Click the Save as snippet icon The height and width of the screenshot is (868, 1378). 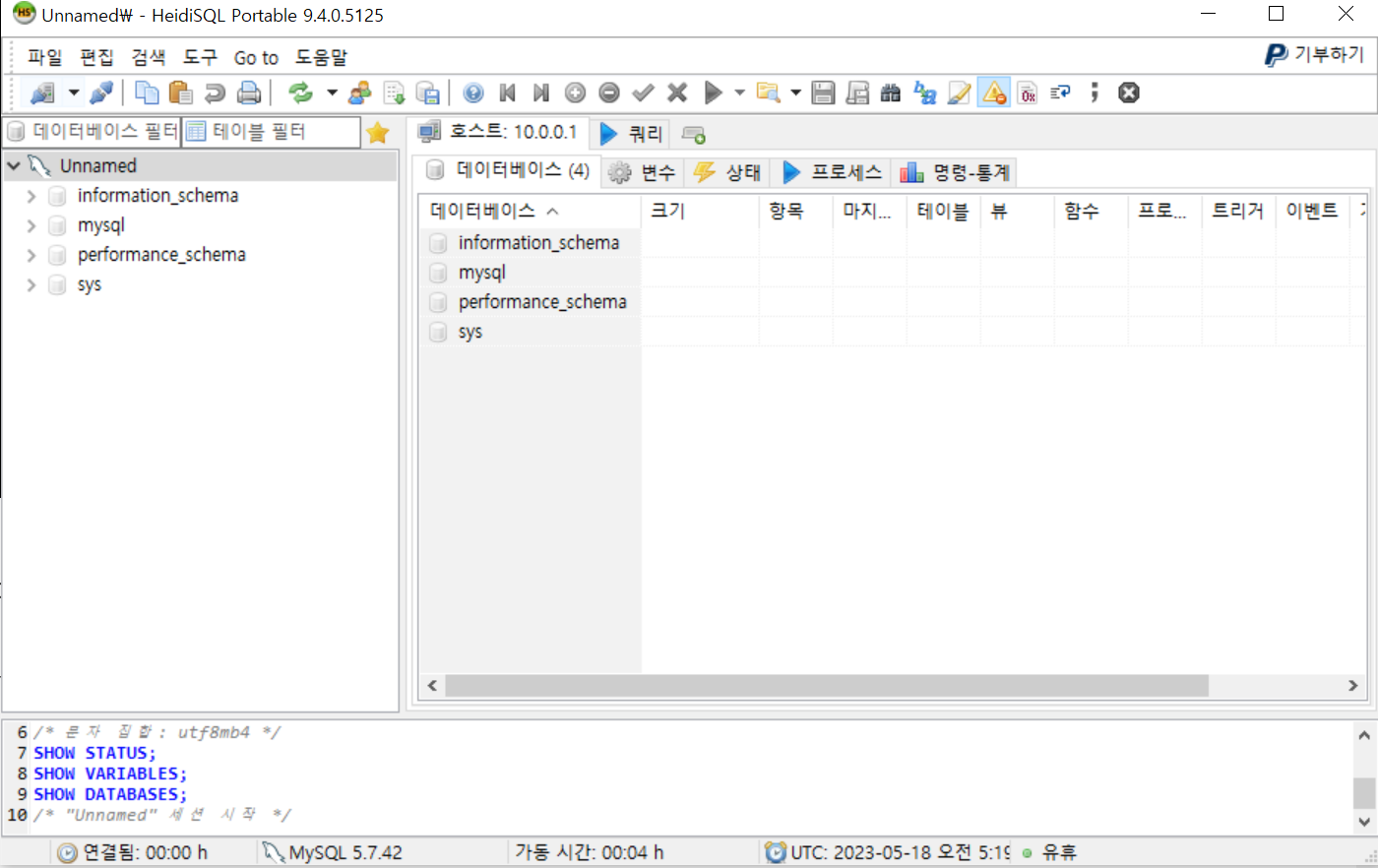858,93
